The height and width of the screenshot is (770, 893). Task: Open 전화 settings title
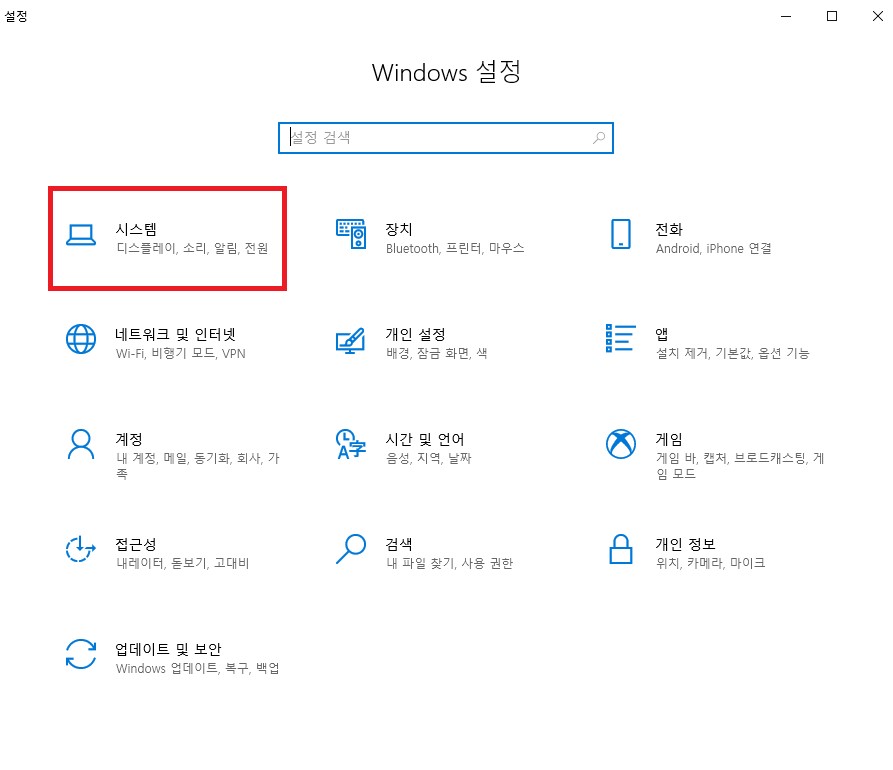(x=669, y=229)
